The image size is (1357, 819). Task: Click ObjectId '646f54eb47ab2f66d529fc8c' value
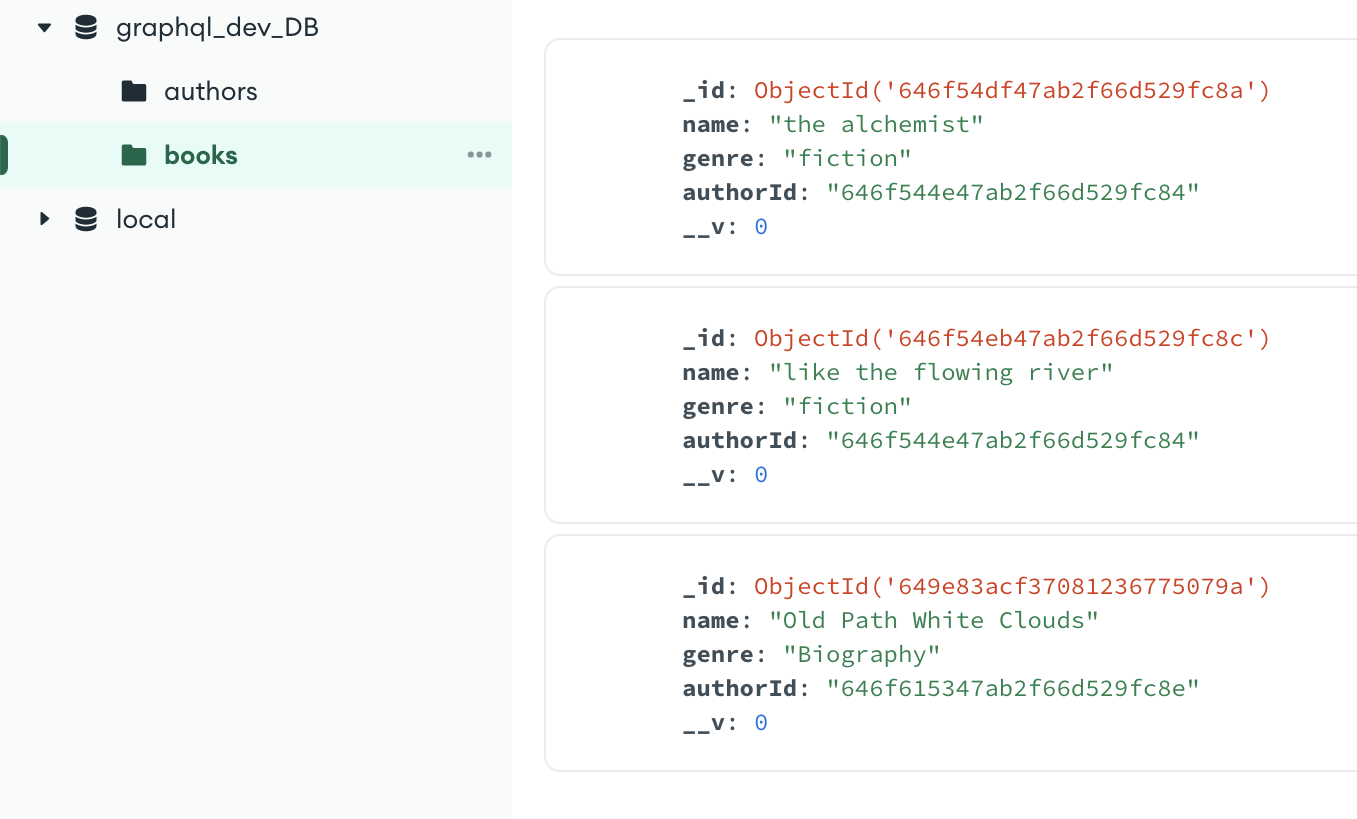pyautogui.click(x=1012, y=339)
